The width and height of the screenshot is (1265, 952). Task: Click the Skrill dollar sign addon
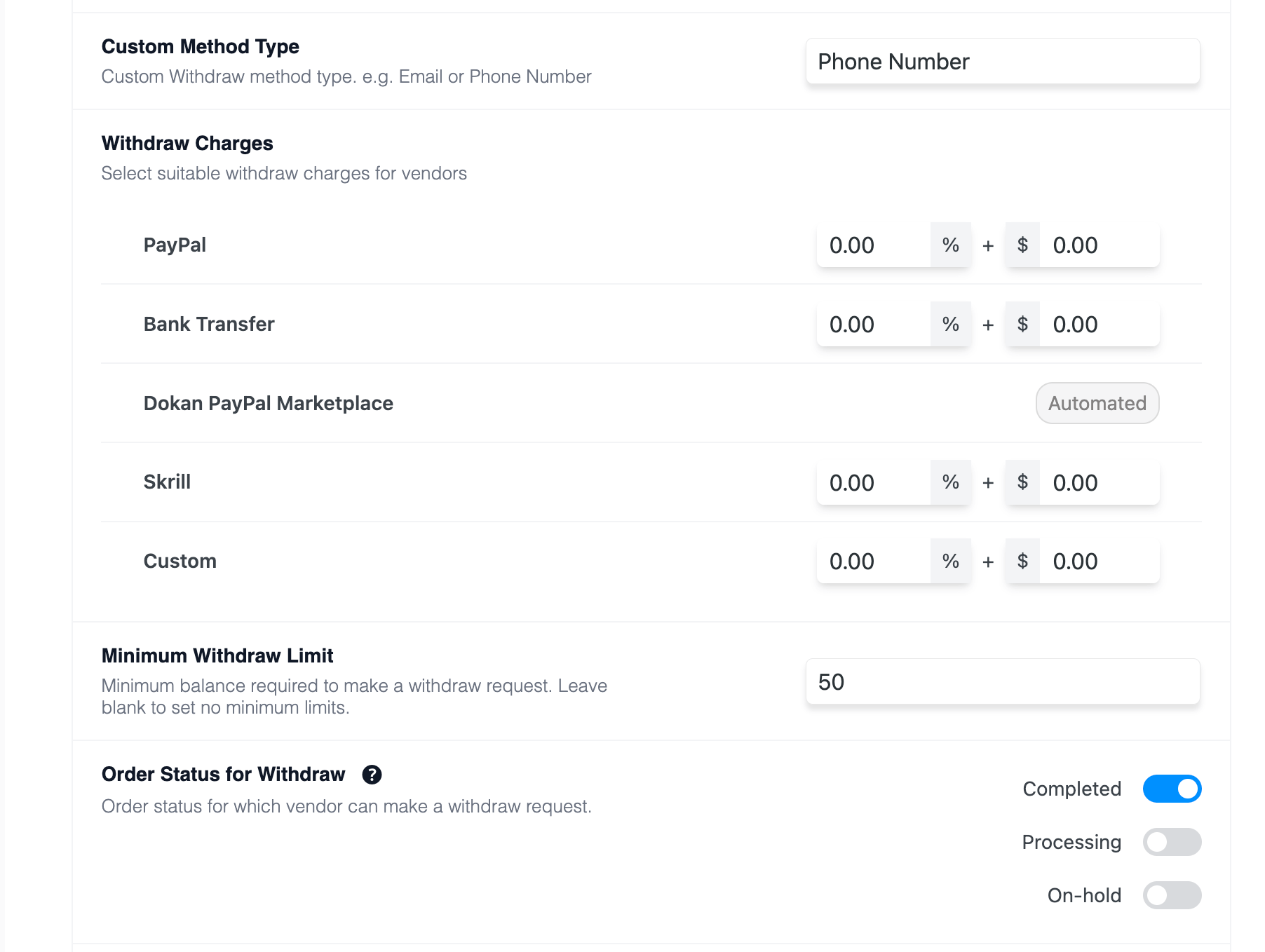point(1022,482)
